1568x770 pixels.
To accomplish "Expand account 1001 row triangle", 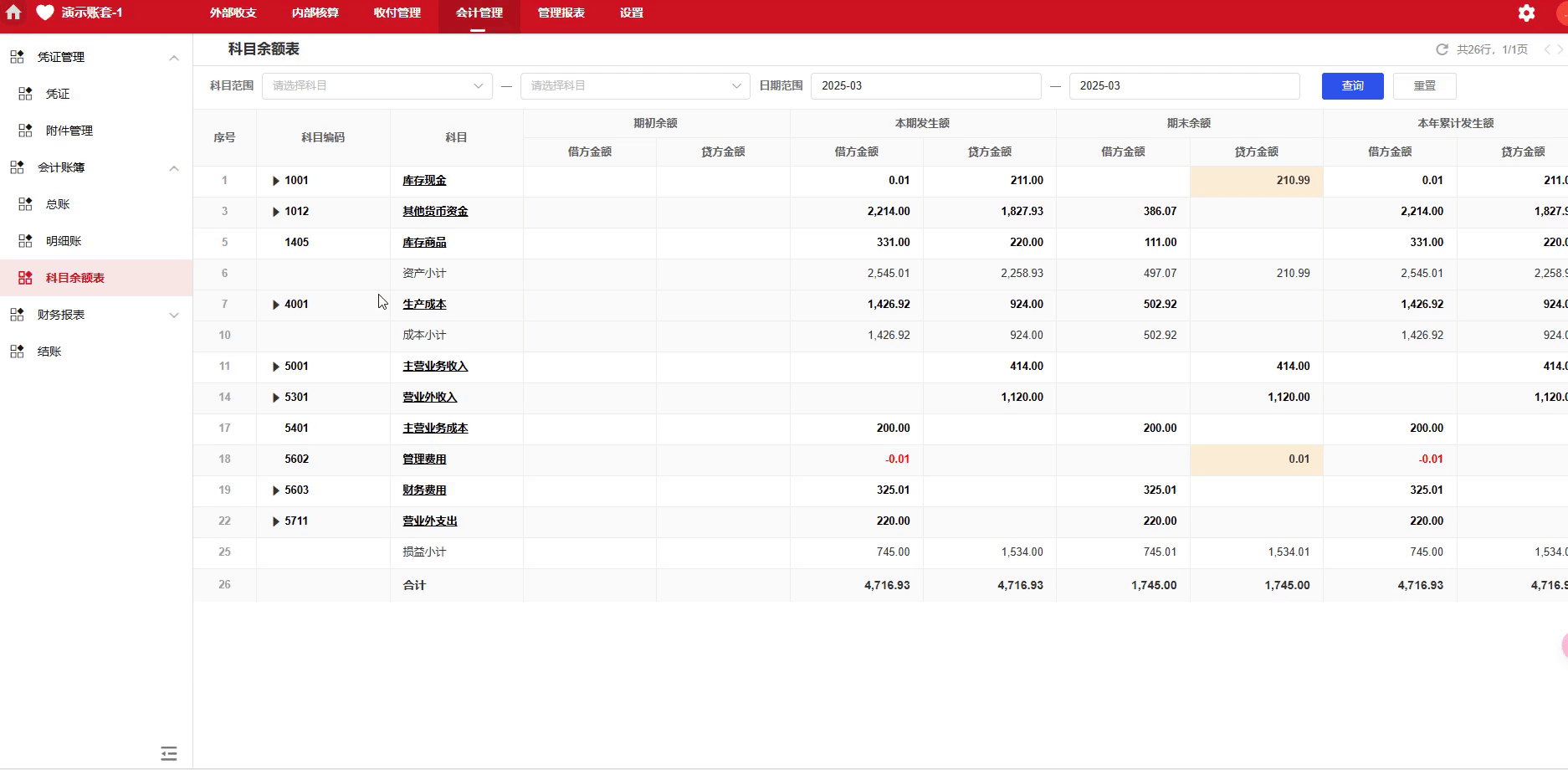I will tap(275, 181).
